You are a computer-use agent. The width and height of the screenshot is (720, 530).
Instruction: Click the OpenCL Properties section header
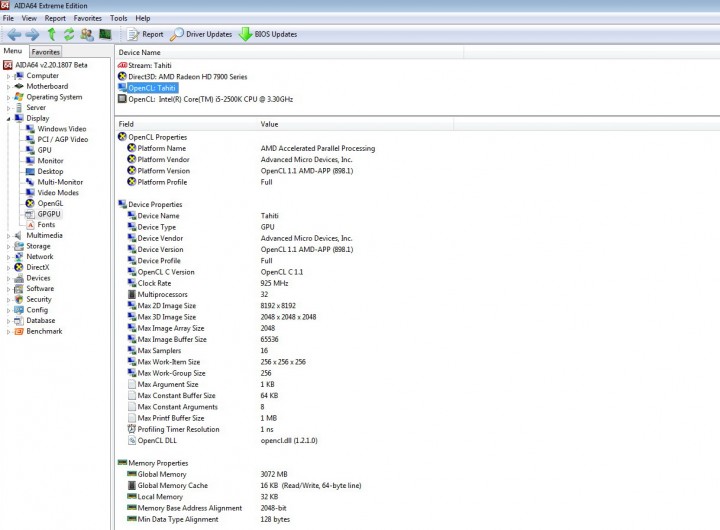point(152,137)
